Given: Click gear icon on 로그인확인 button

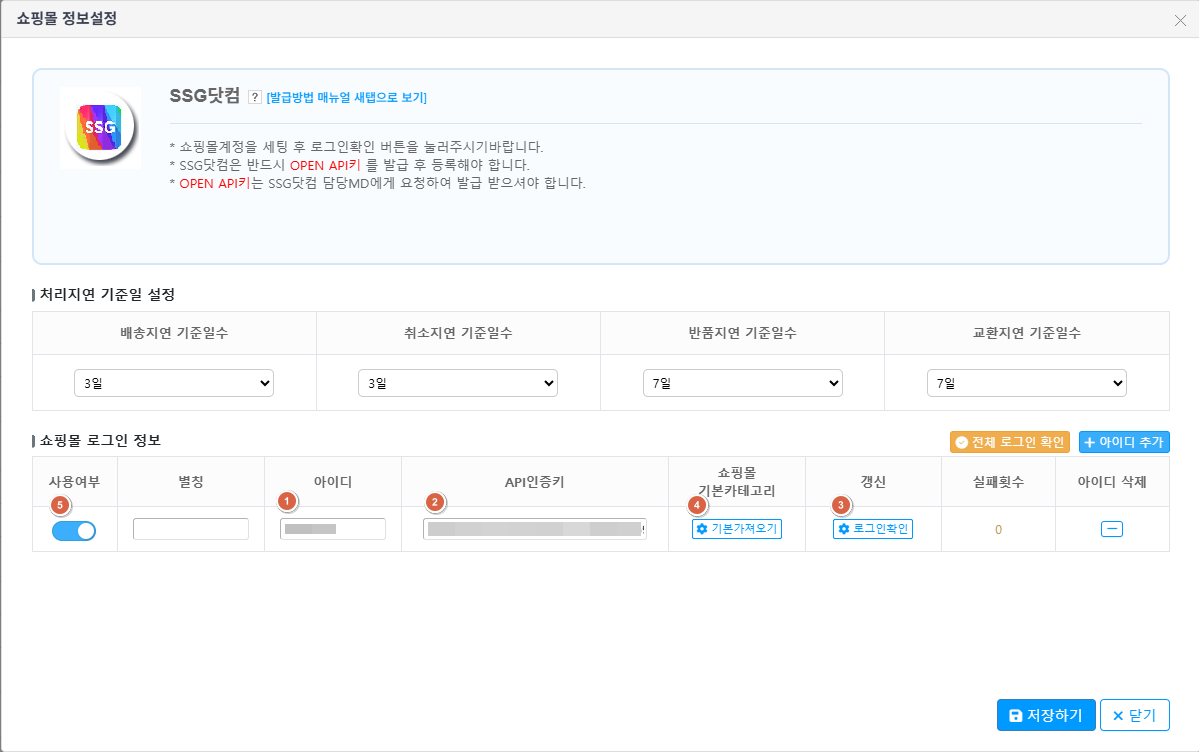Looking at the screenshot, I should pyautogui.click(x=843, y=529).
